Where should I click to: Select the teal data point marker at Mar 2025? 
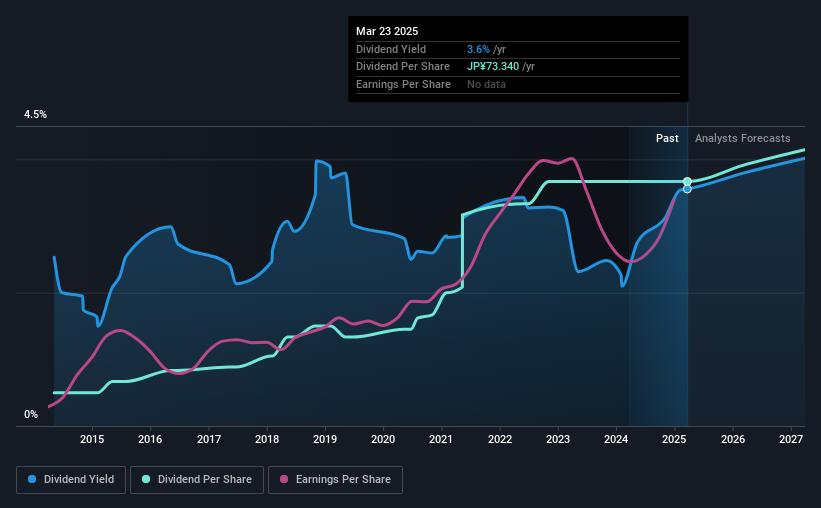point(687,182)
